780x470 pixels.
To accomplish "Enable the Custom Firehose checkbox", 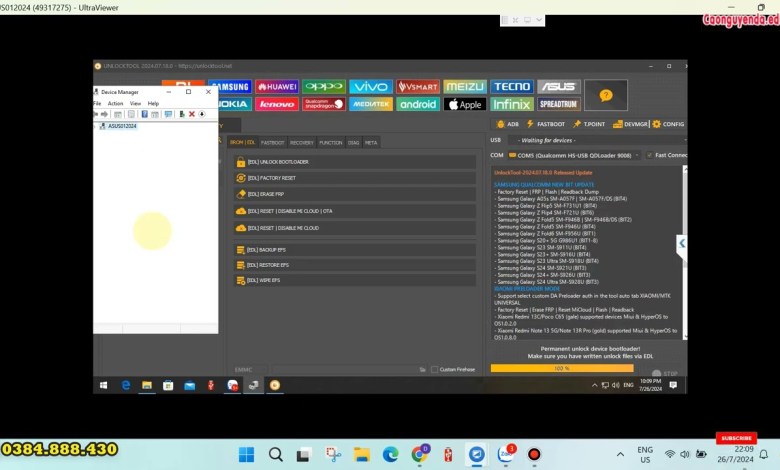I will click(x=434, y=369).
